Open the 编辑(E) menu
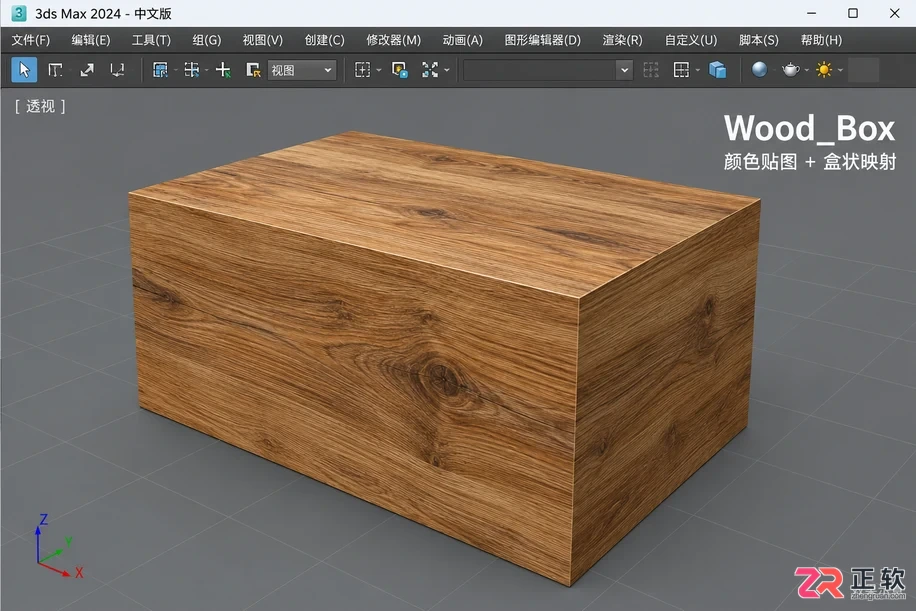916x611 pixels. coord(91,40)
